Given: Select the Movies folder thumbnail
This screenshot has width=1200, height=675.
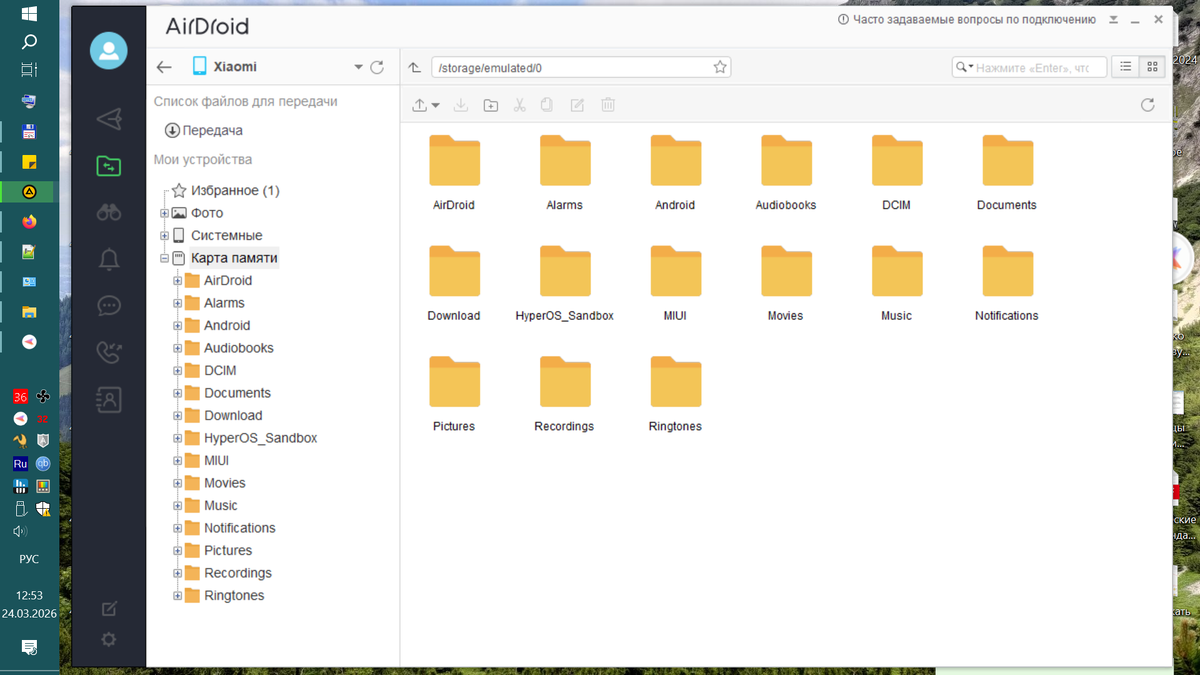Looking at the screenshot, I should 786,271.
